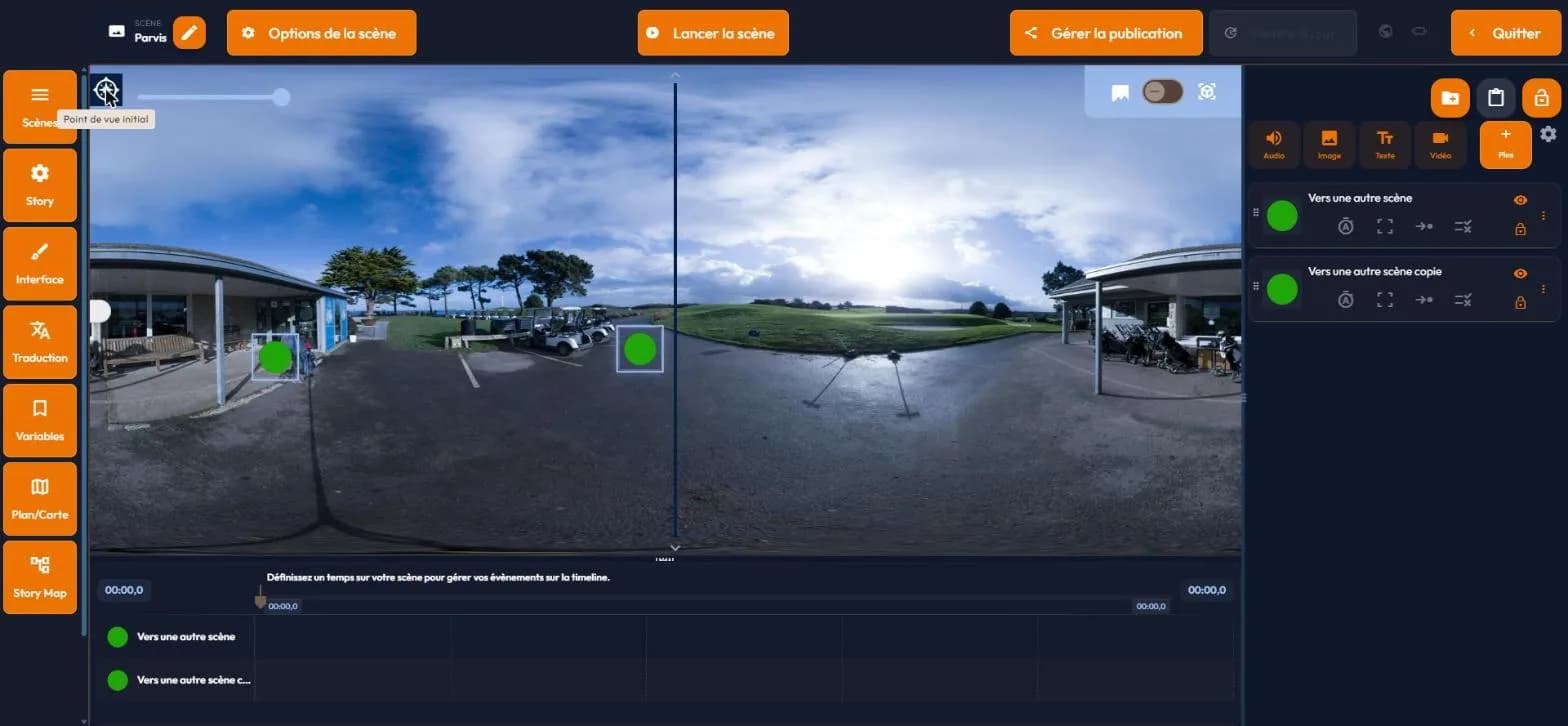Open three-dot menu of 'Vers une autre scène'
Screen dimensions: 1568x726
tap(1543, 215)
